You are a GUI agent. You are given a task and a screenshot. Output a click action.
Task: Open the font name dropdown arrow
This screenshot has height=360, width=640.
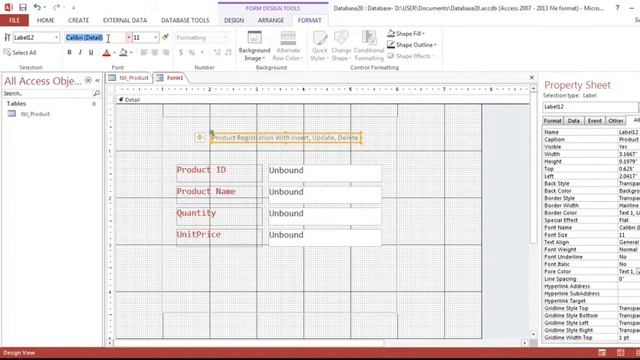[129, 38]
